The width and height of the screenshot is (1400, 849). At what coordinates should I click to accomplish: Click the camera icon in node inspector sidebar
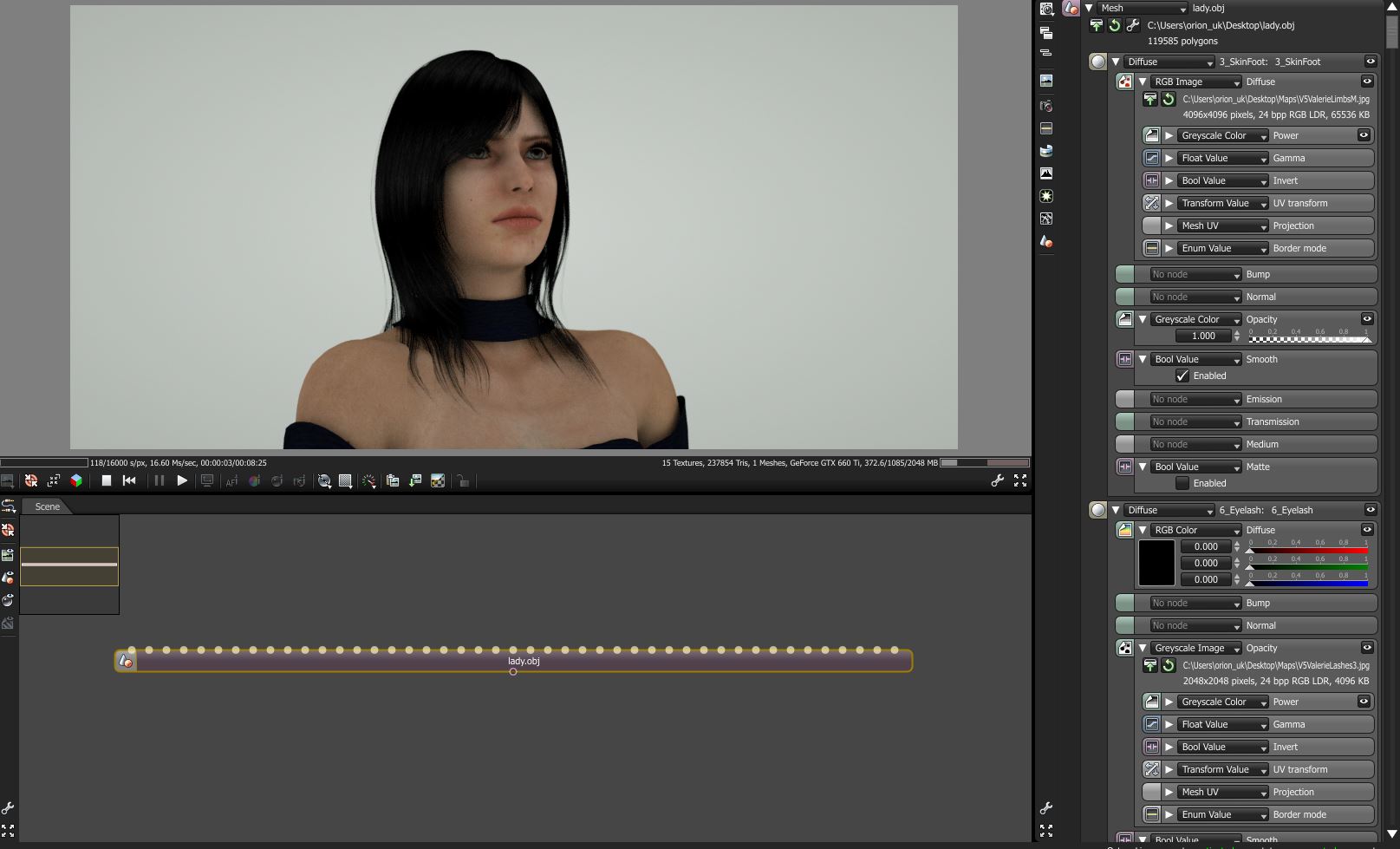coord(1046,106)
